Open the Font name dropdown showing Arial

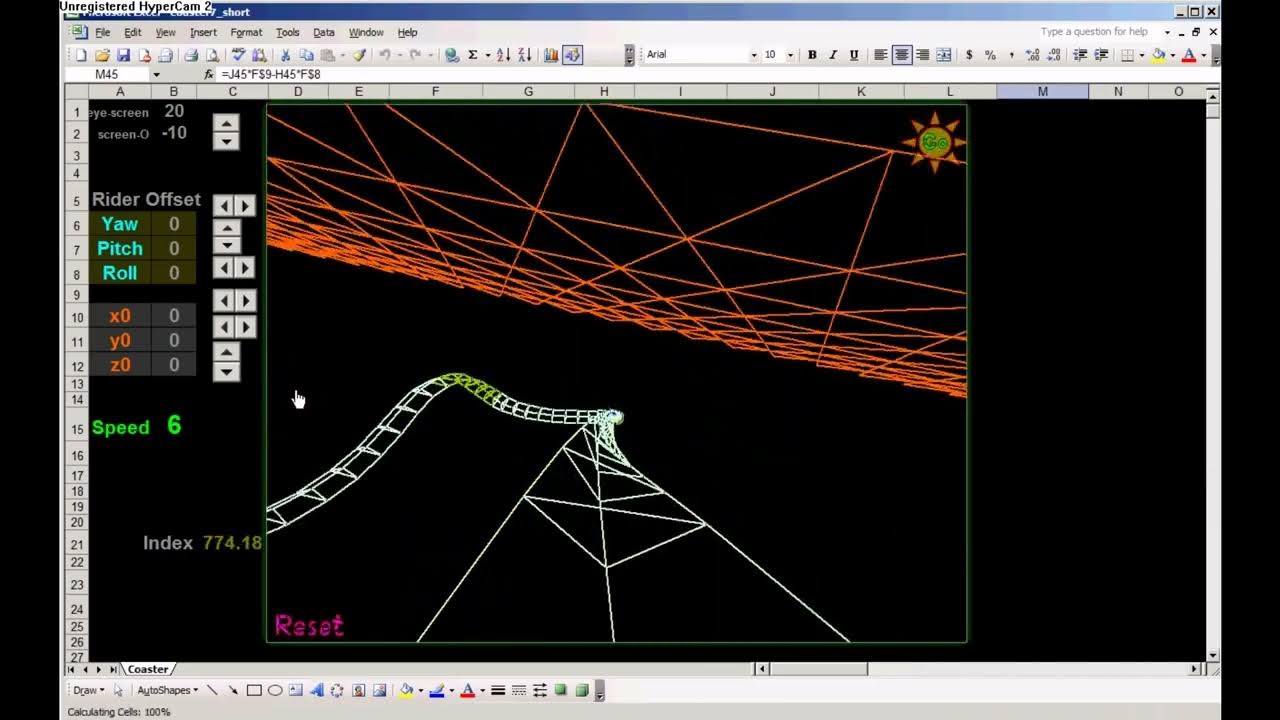tap(753, 55)
